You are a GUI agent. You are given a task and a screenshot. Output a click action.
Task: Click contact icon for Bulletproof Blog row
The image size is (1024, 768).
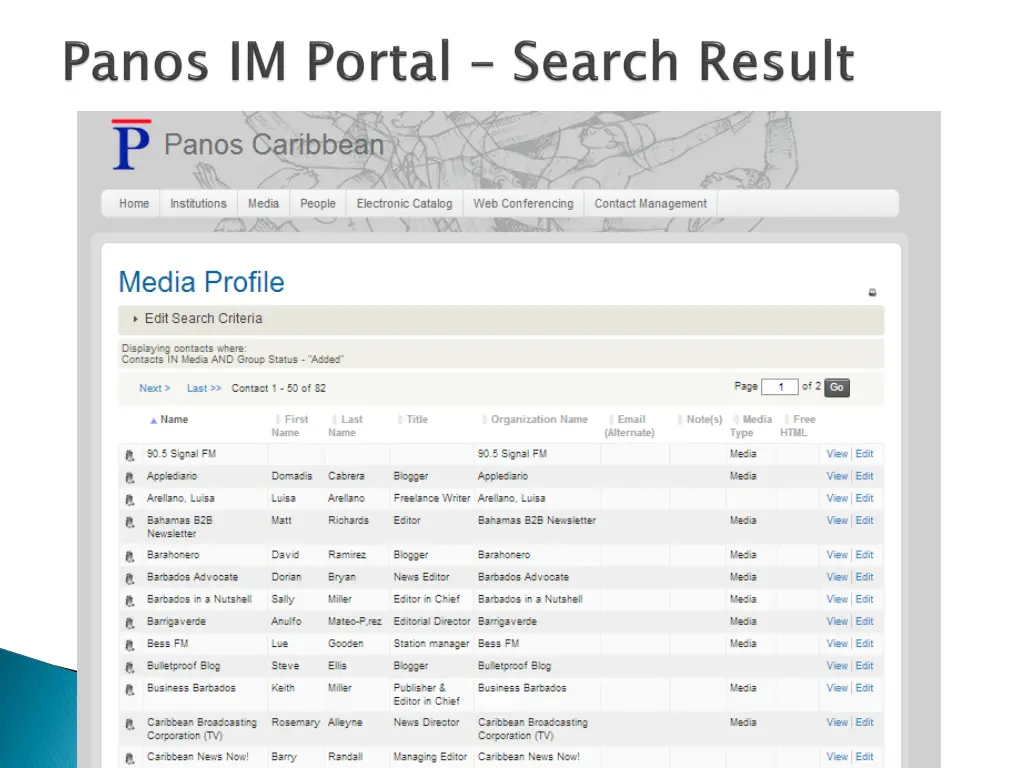130,667
